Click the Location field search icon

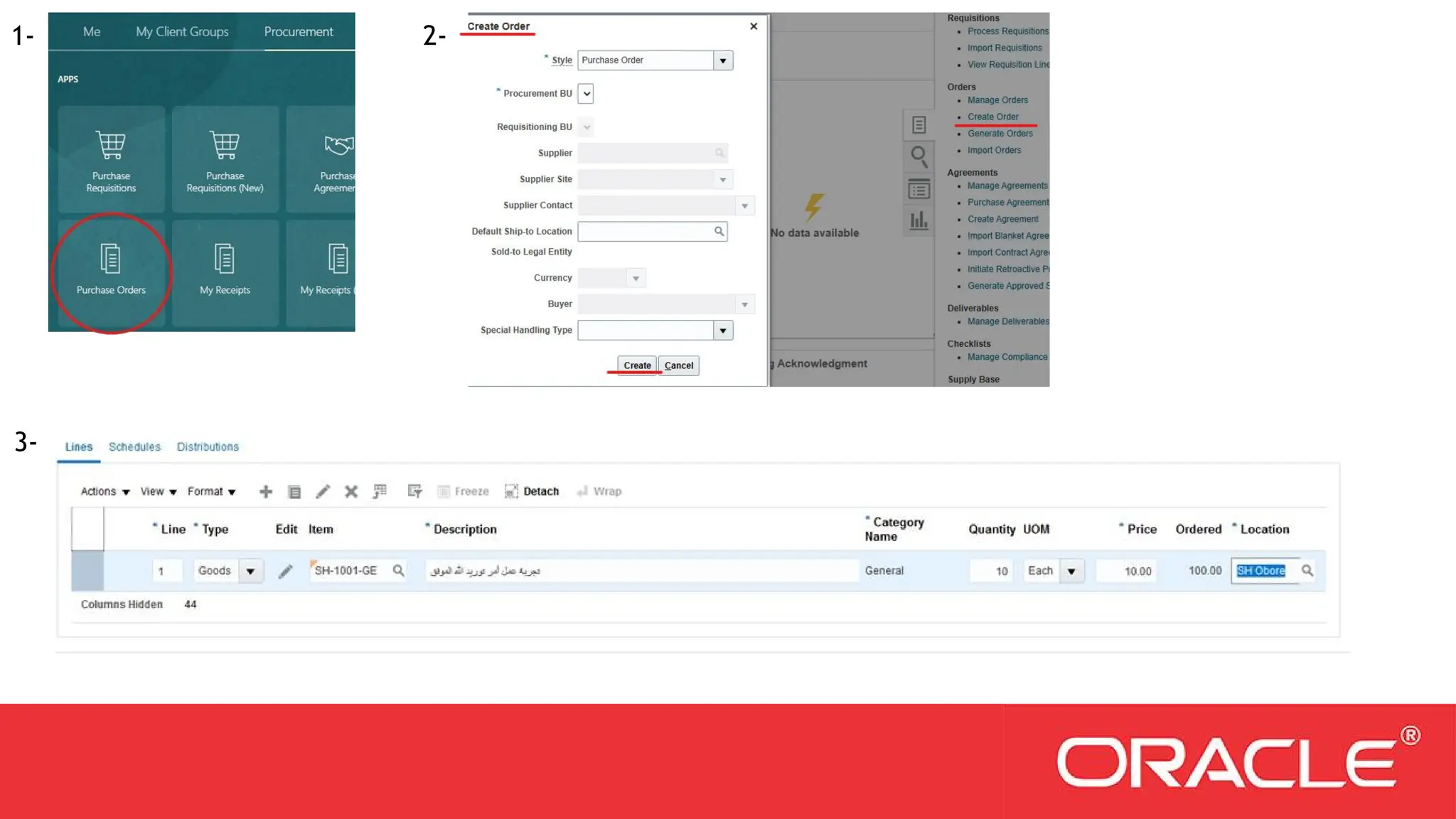click(x=1307, y=570)
